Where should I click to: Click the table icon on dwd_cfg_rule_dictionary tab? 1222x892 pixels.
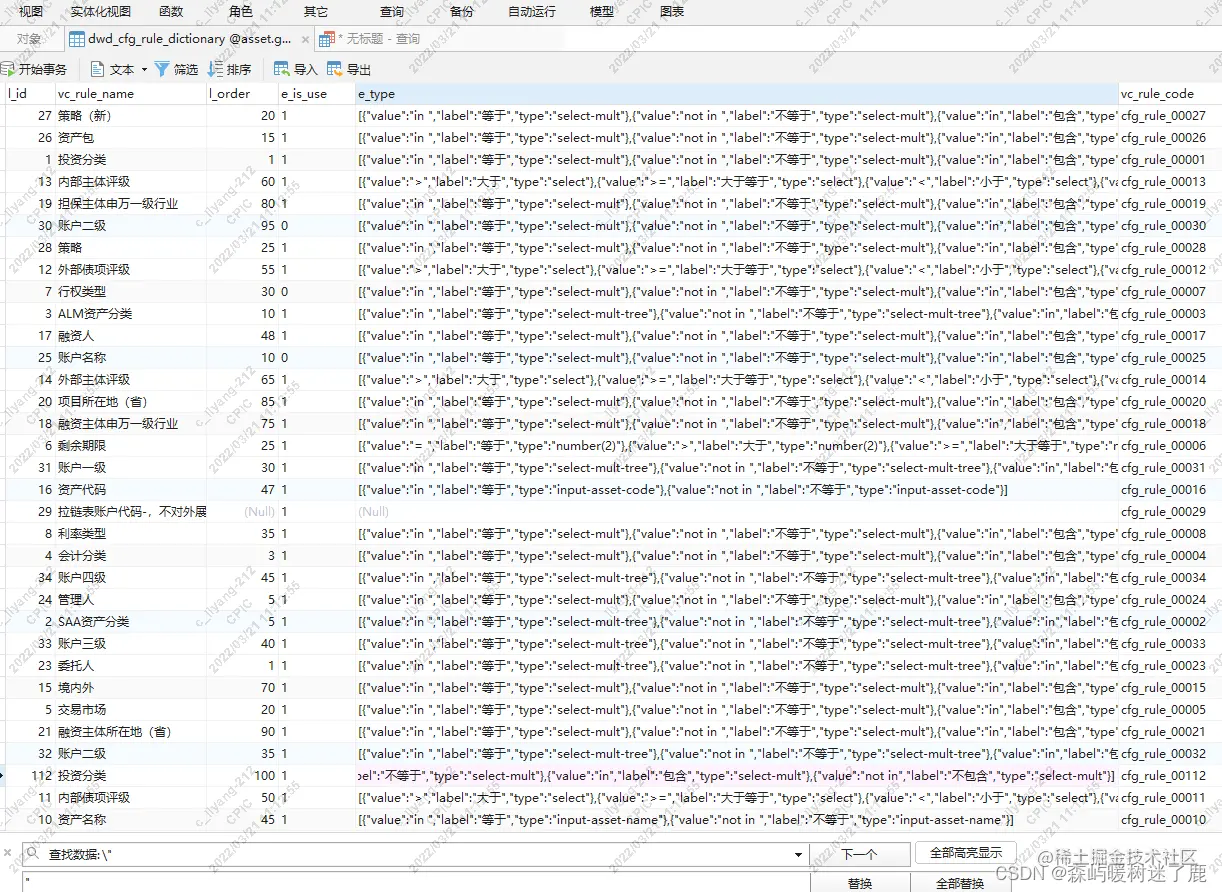pos(76,39)
